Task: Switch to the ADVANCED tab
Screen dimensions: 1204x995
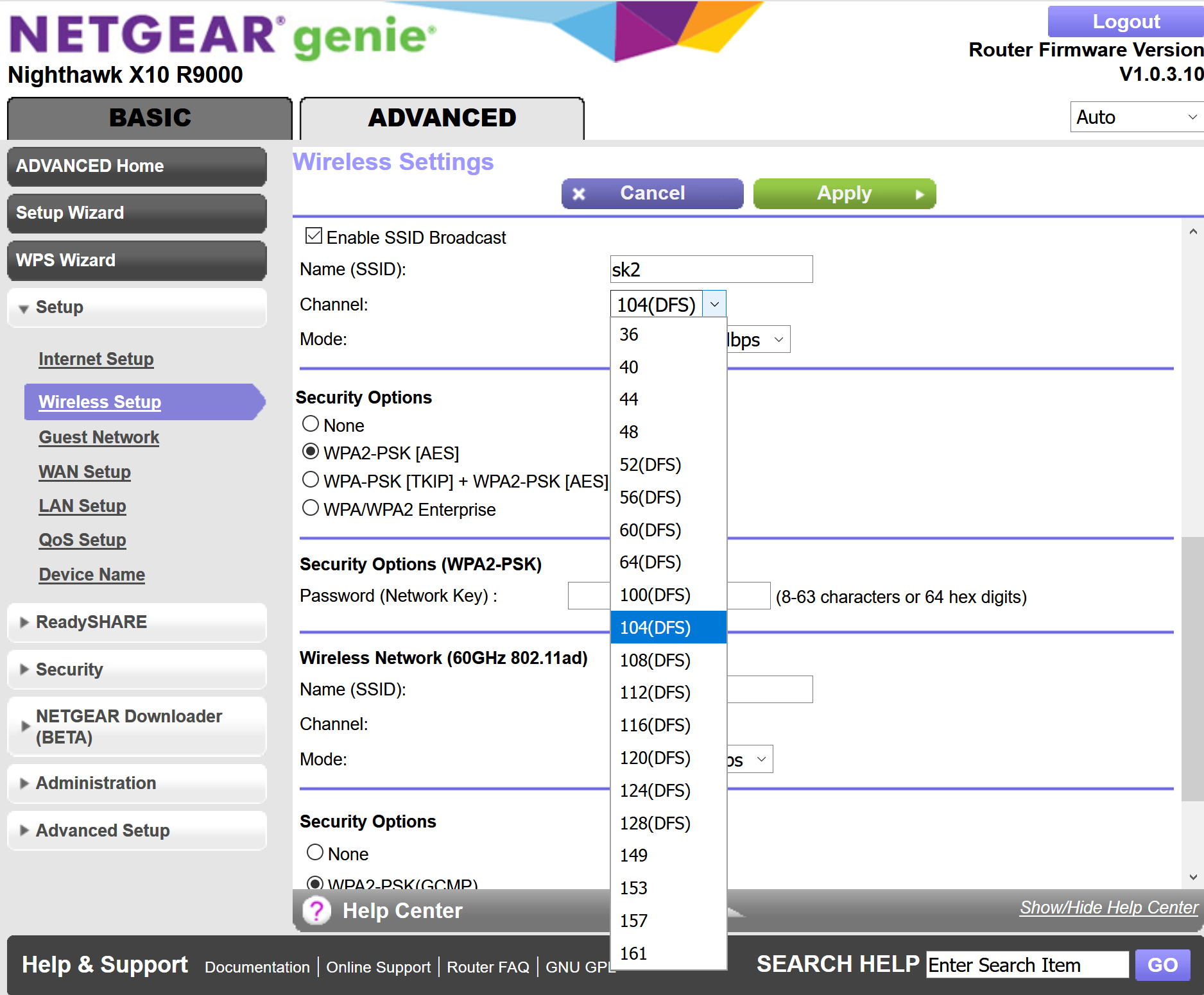Action: point(442,118)
